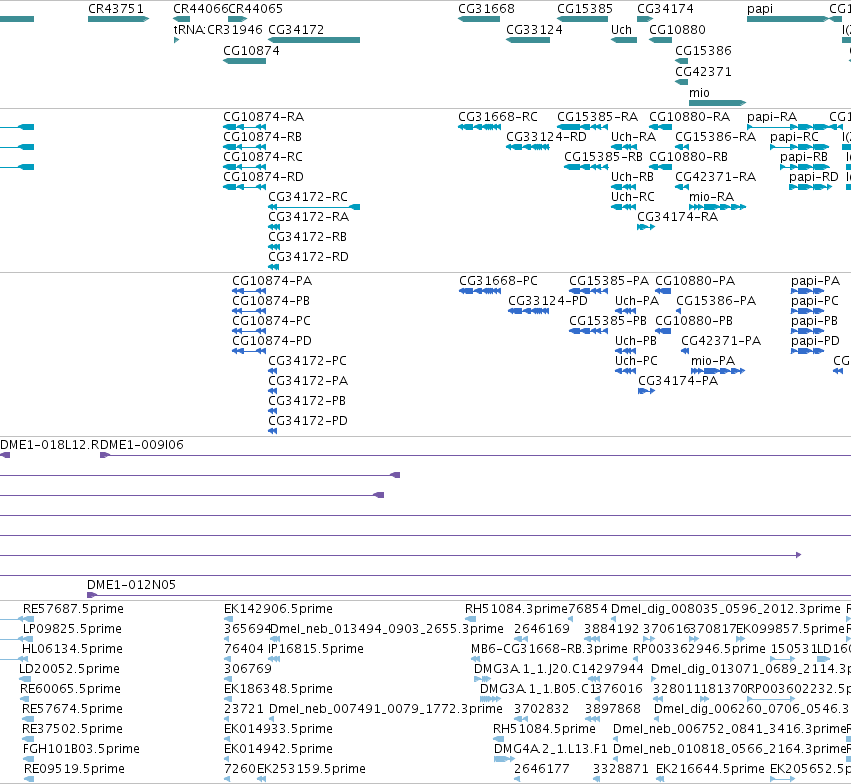Pick the CG10874-RA transcript label
The image size is (851, 784).
point(264,117)
